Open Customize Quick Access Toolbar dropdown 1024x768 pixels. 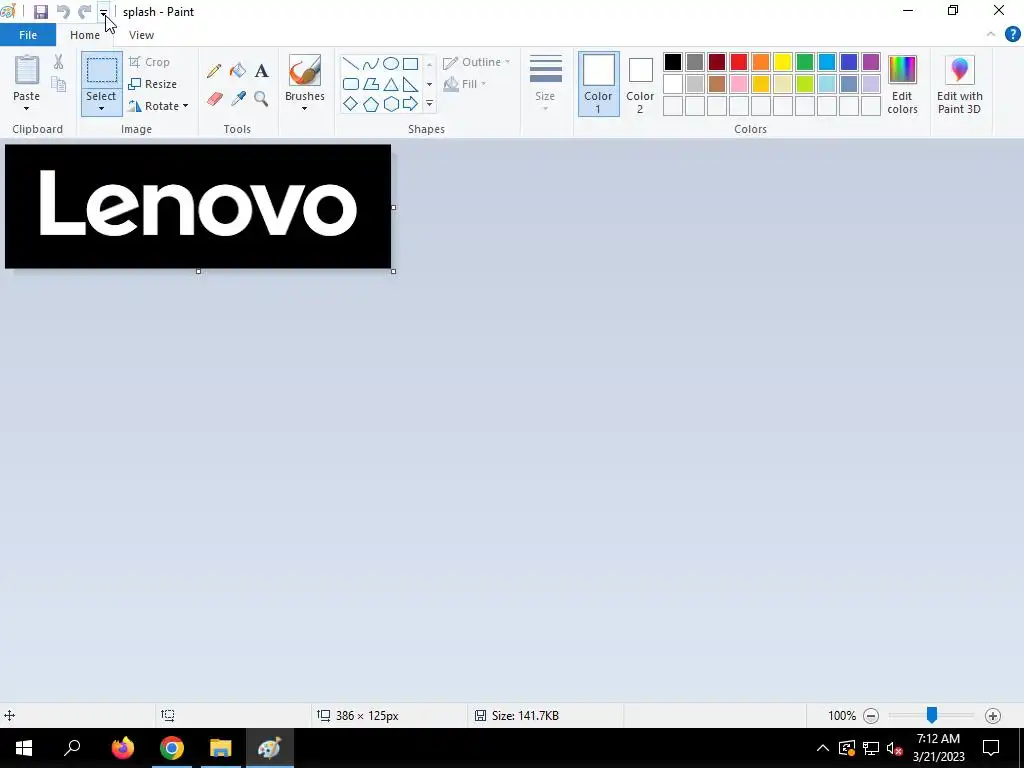[103, 12]
